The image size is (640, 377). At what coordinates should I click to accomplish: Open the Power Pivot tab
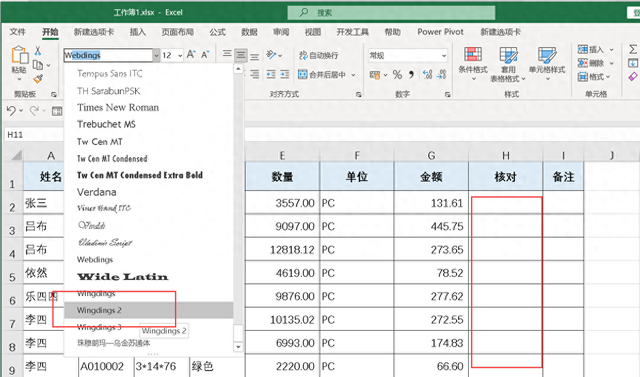(440, 32)
